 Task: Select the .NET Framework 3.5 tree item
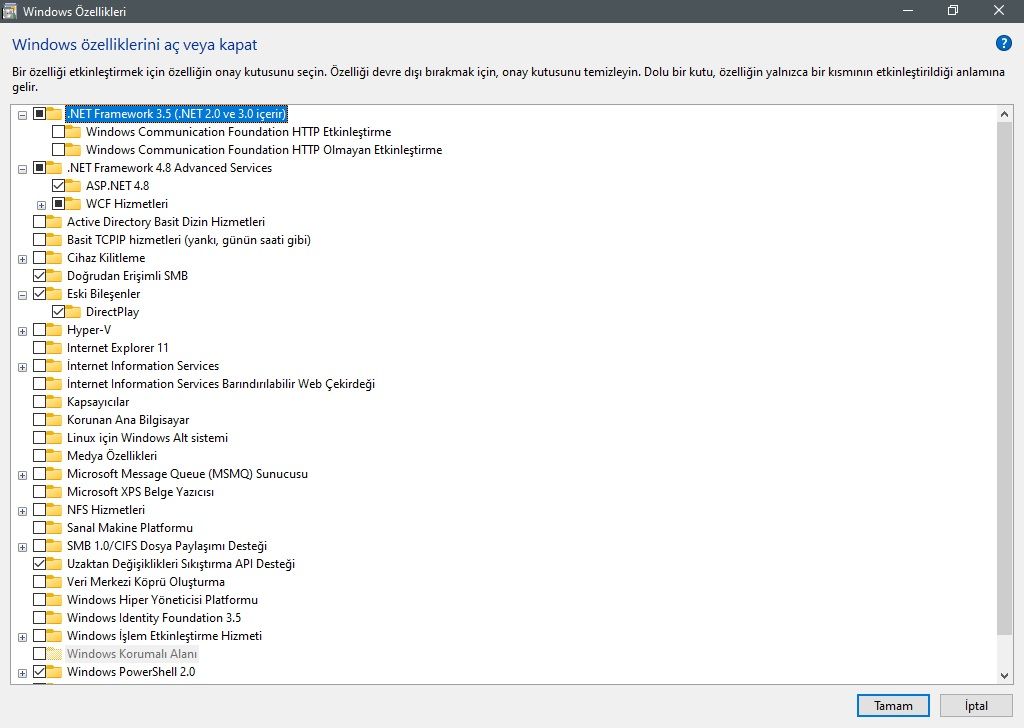pos(176,114)
